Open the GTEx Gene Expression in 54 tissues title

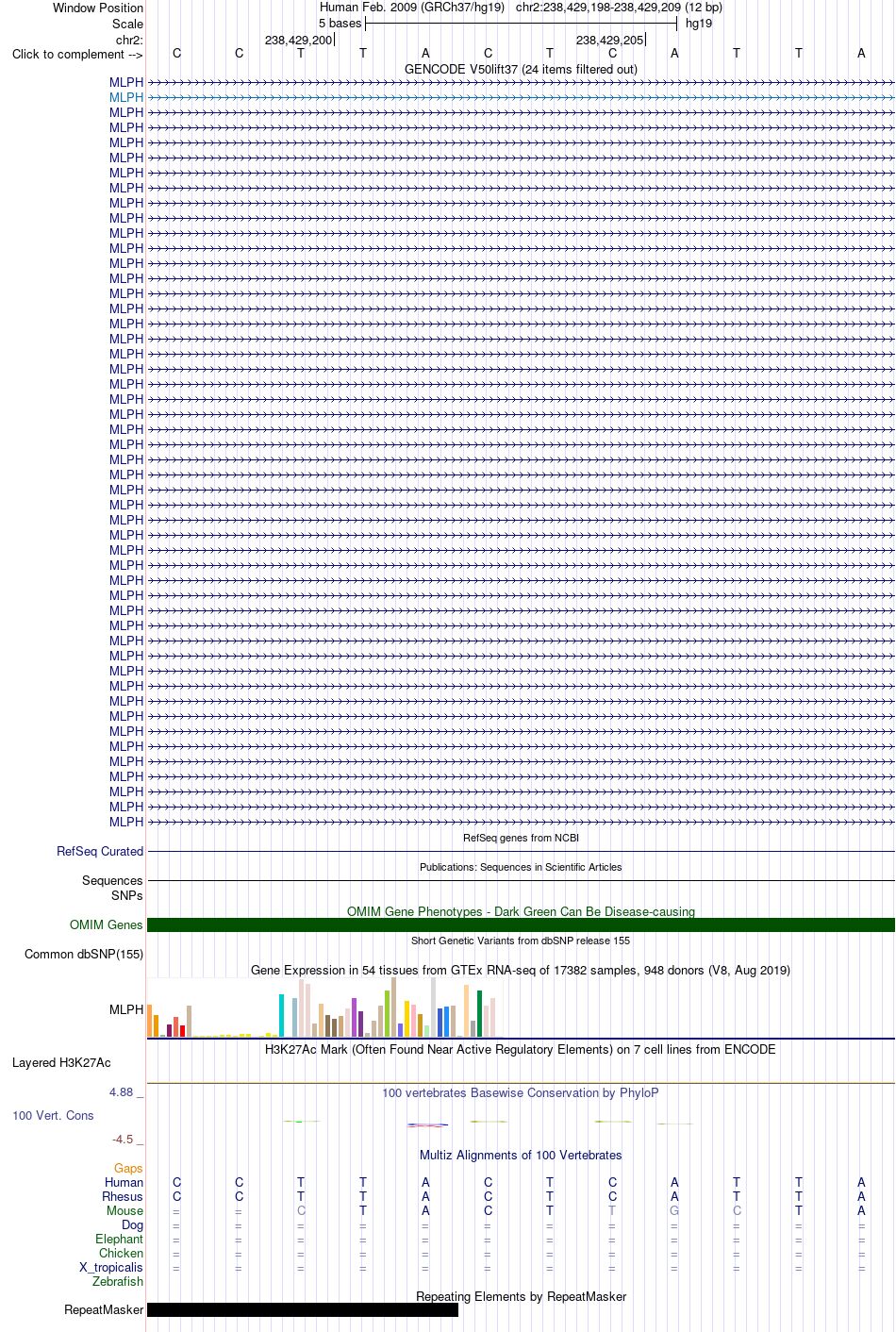pos(521,970)
